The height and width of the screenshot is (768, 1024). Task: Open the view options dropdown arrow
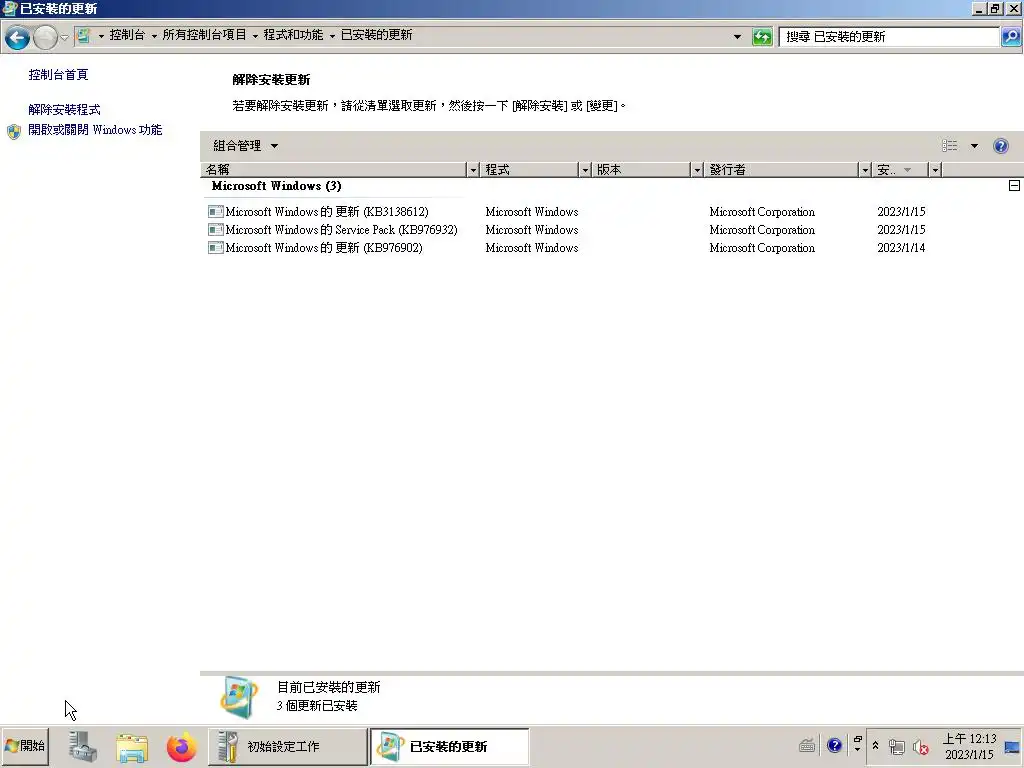[974, 146]
